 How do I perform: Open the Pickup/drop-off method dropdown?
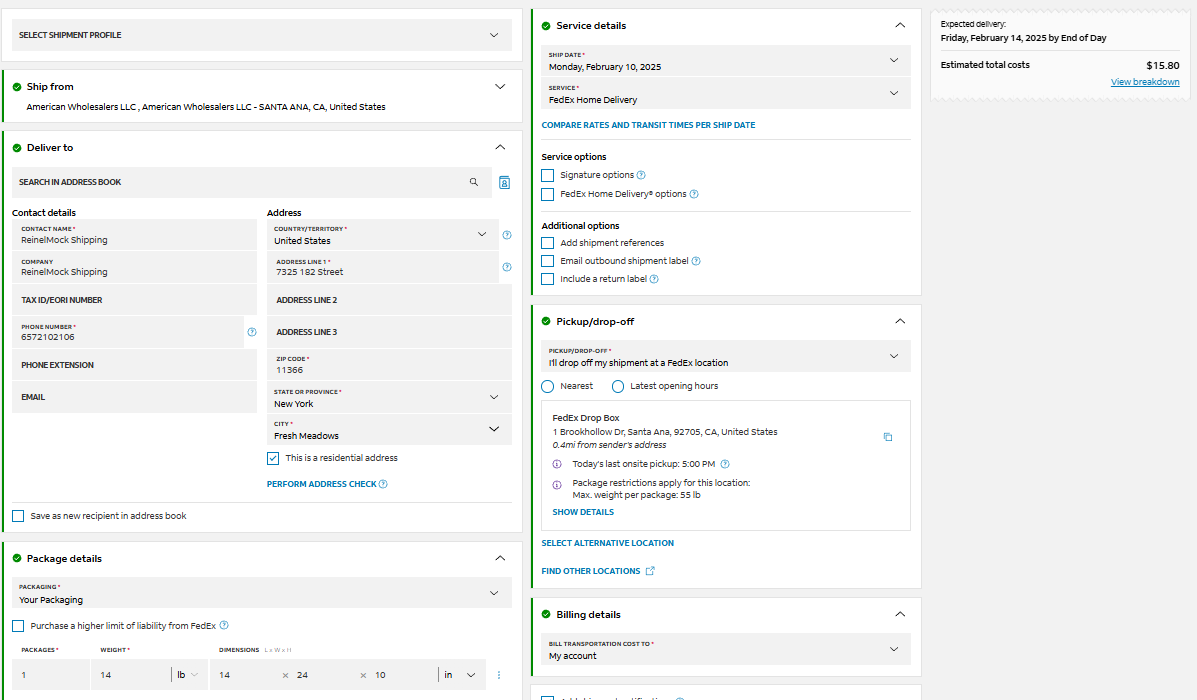point(726,356)
